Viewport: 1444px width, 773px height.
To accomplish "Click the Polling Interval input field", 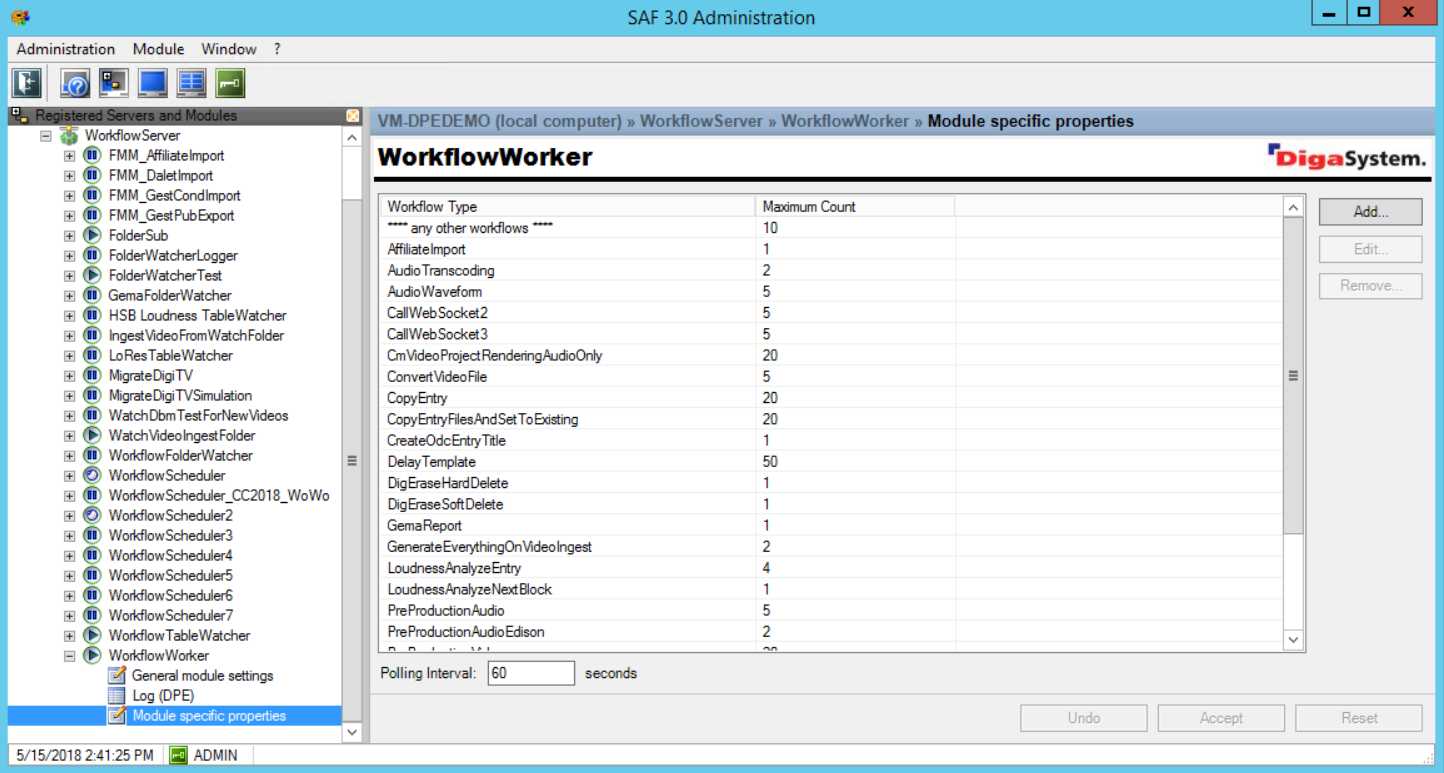I will (530, 673).
